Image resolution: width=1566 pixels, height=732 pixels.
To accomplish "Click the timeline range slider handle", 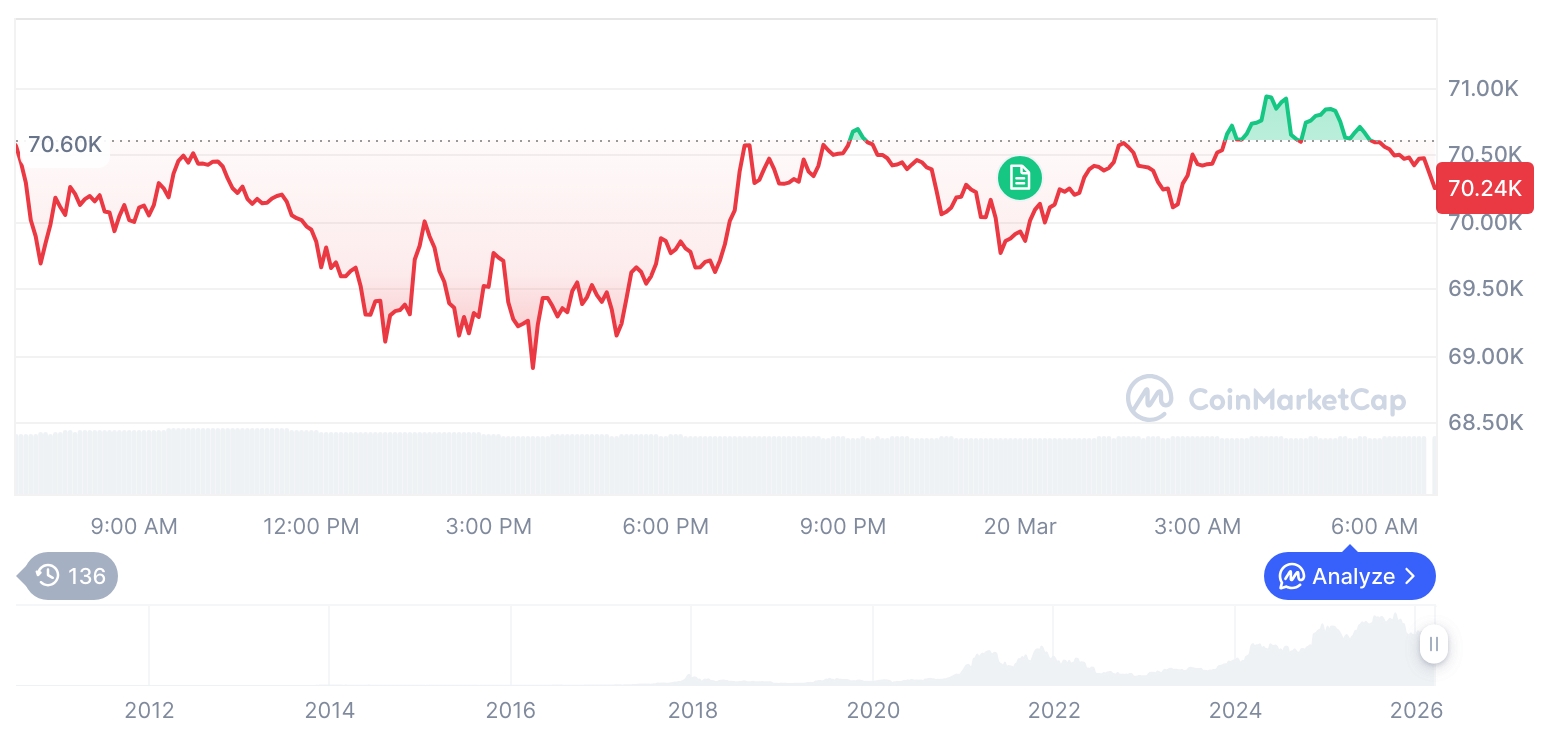I will tap(1433, 644).
